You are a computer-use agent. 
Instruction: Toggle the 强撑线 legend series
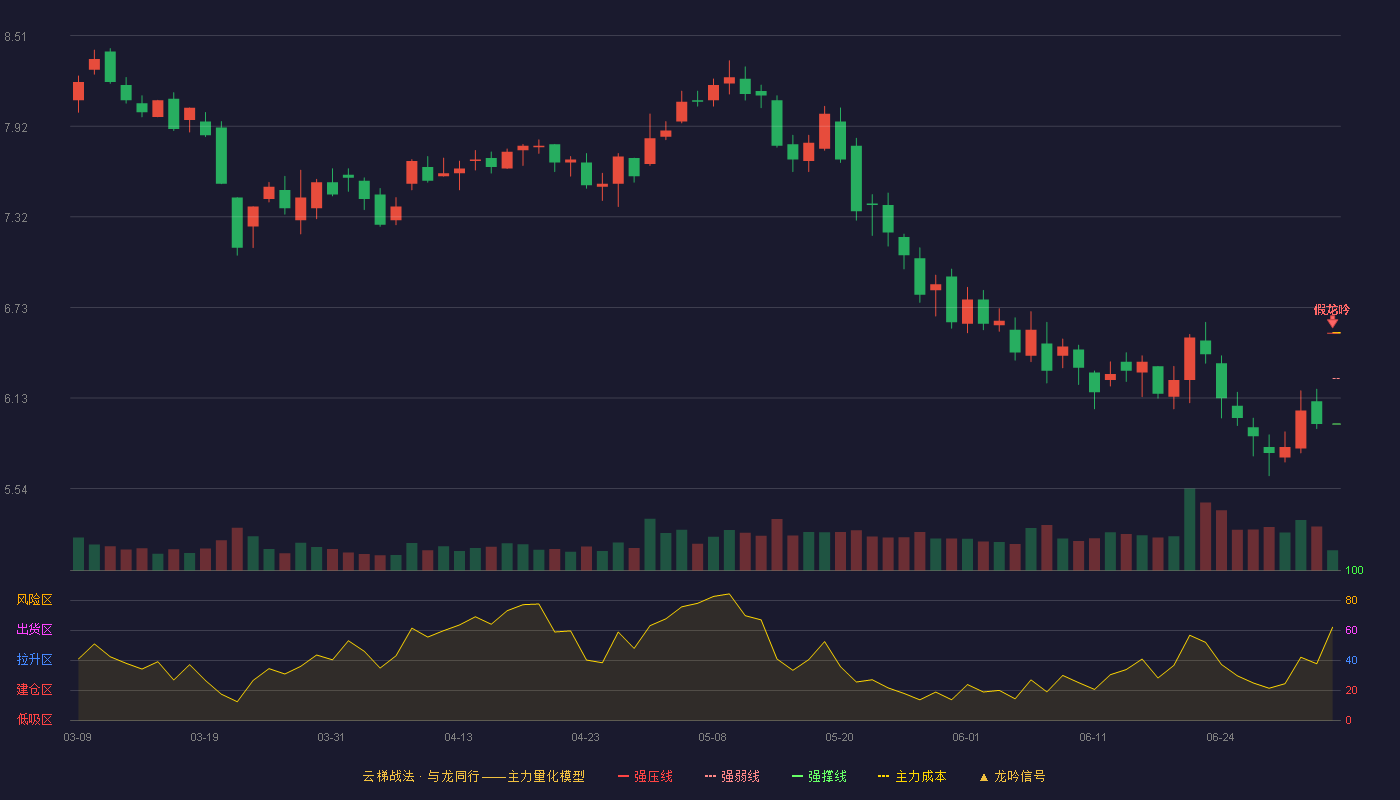tap(819, 776)
